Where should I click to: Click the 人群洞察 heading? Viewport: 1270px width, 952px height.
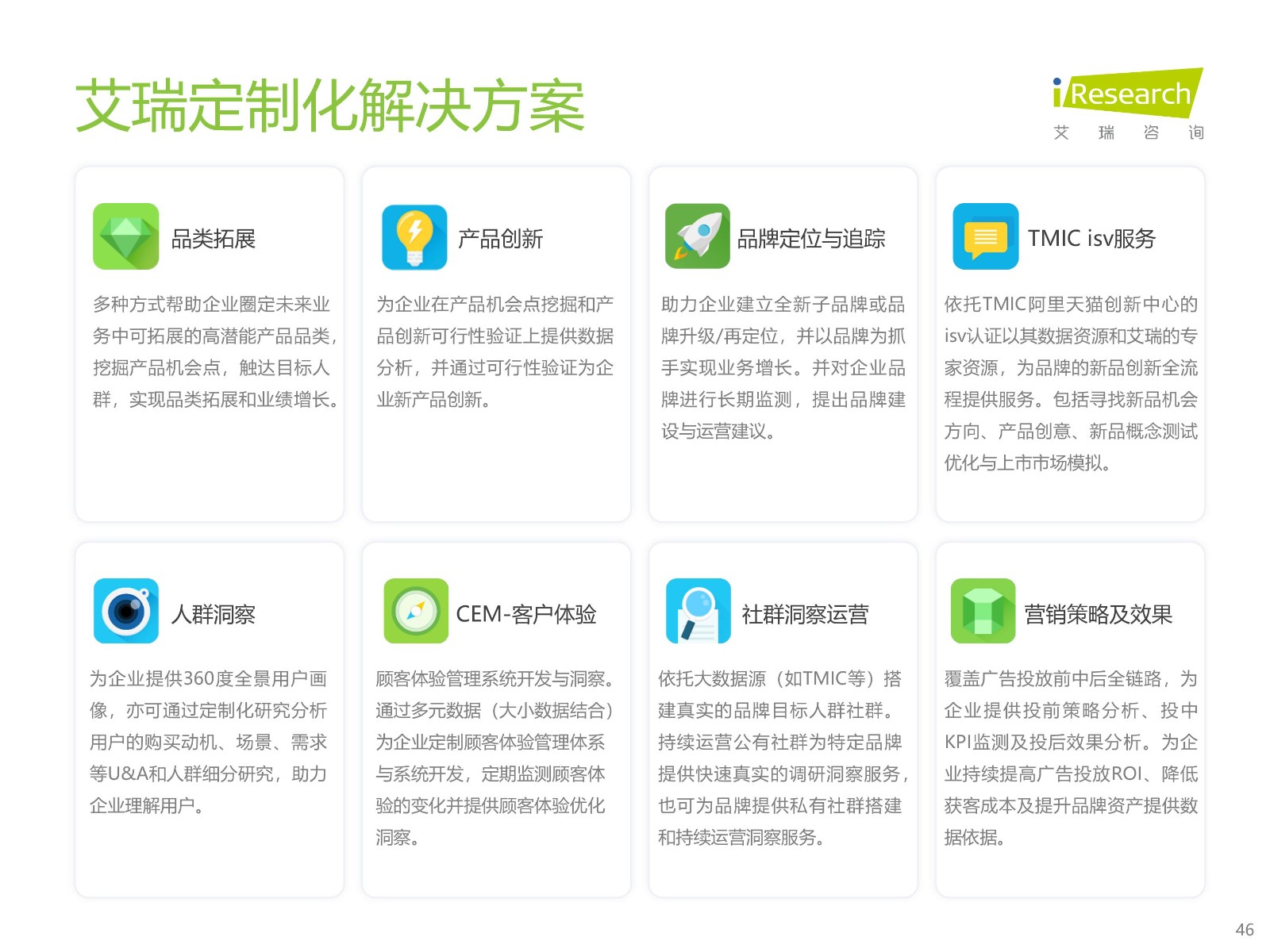(x=214, y=615)
